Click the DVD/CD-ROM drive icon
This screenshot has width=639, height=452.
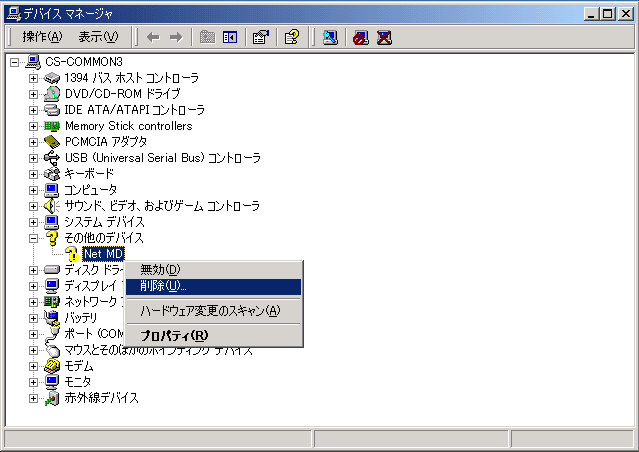point(52,94)
